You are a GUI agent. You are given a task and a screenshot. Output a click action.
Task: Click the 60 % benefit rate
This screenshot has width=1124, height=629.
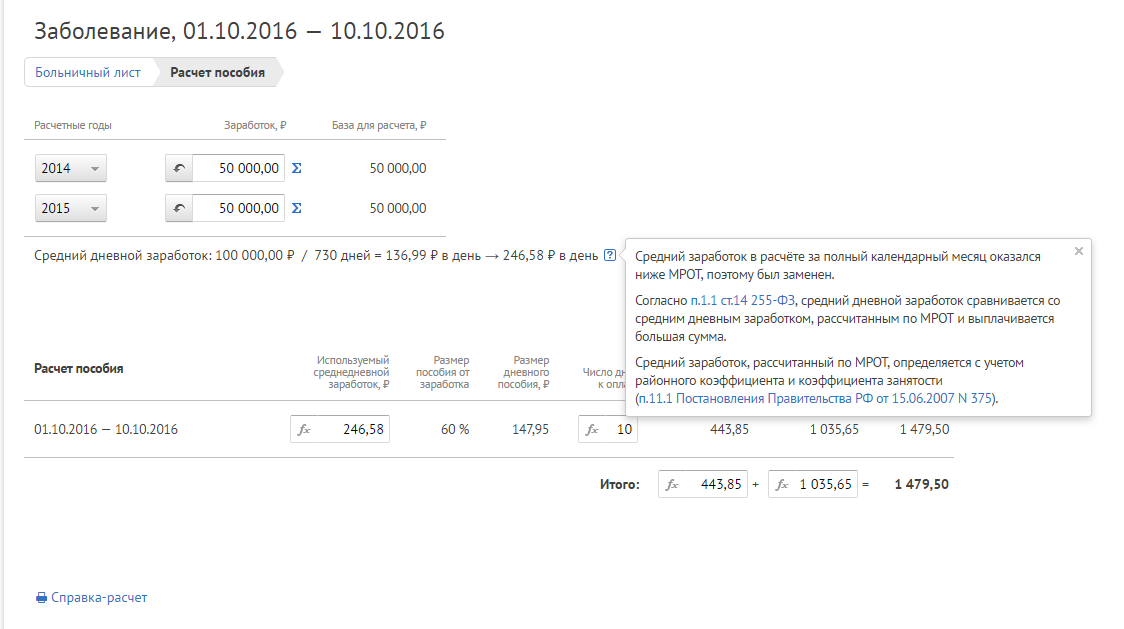point(455,430)
